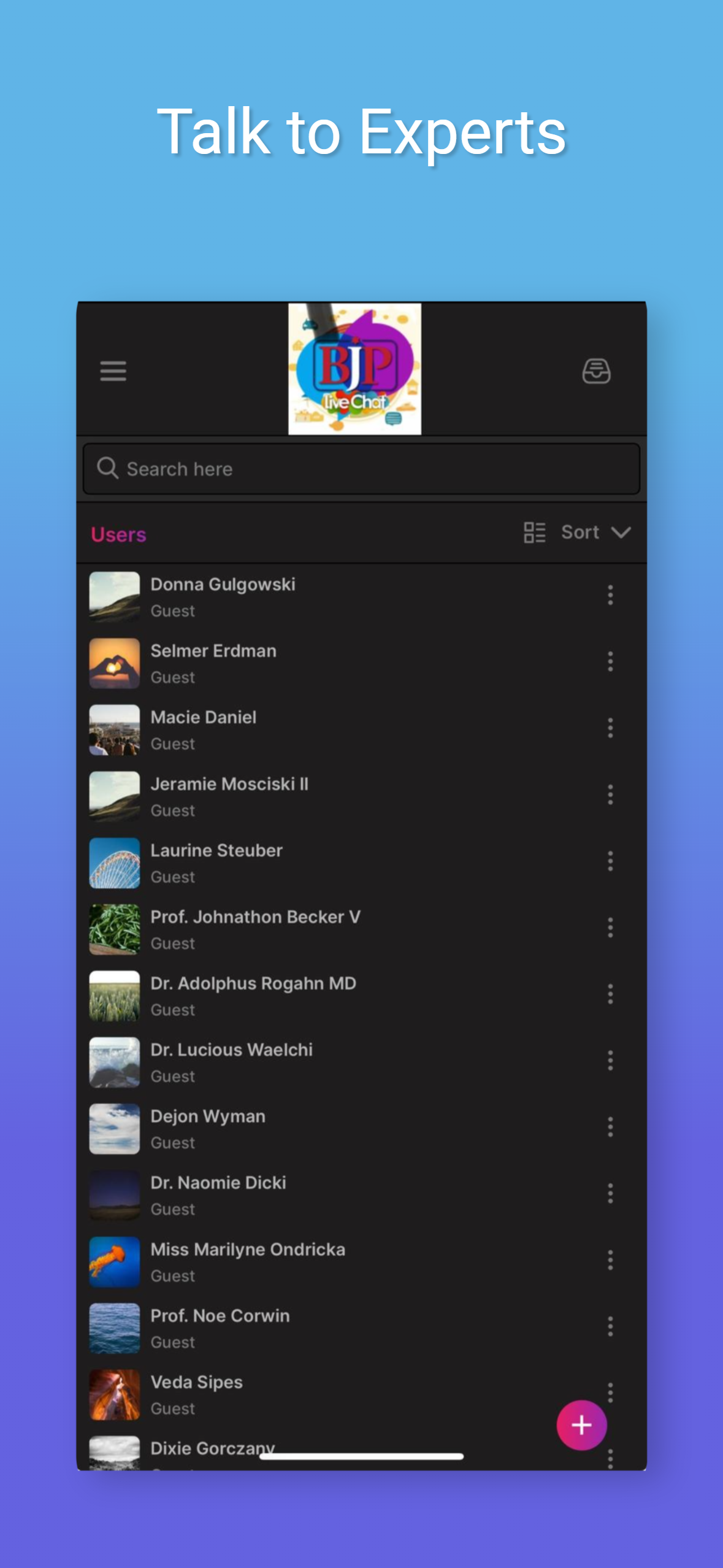The height and width of the screenshot is (1568, 723).
Task: Select the name Laurine Steuber
Action: pos(216,850)
